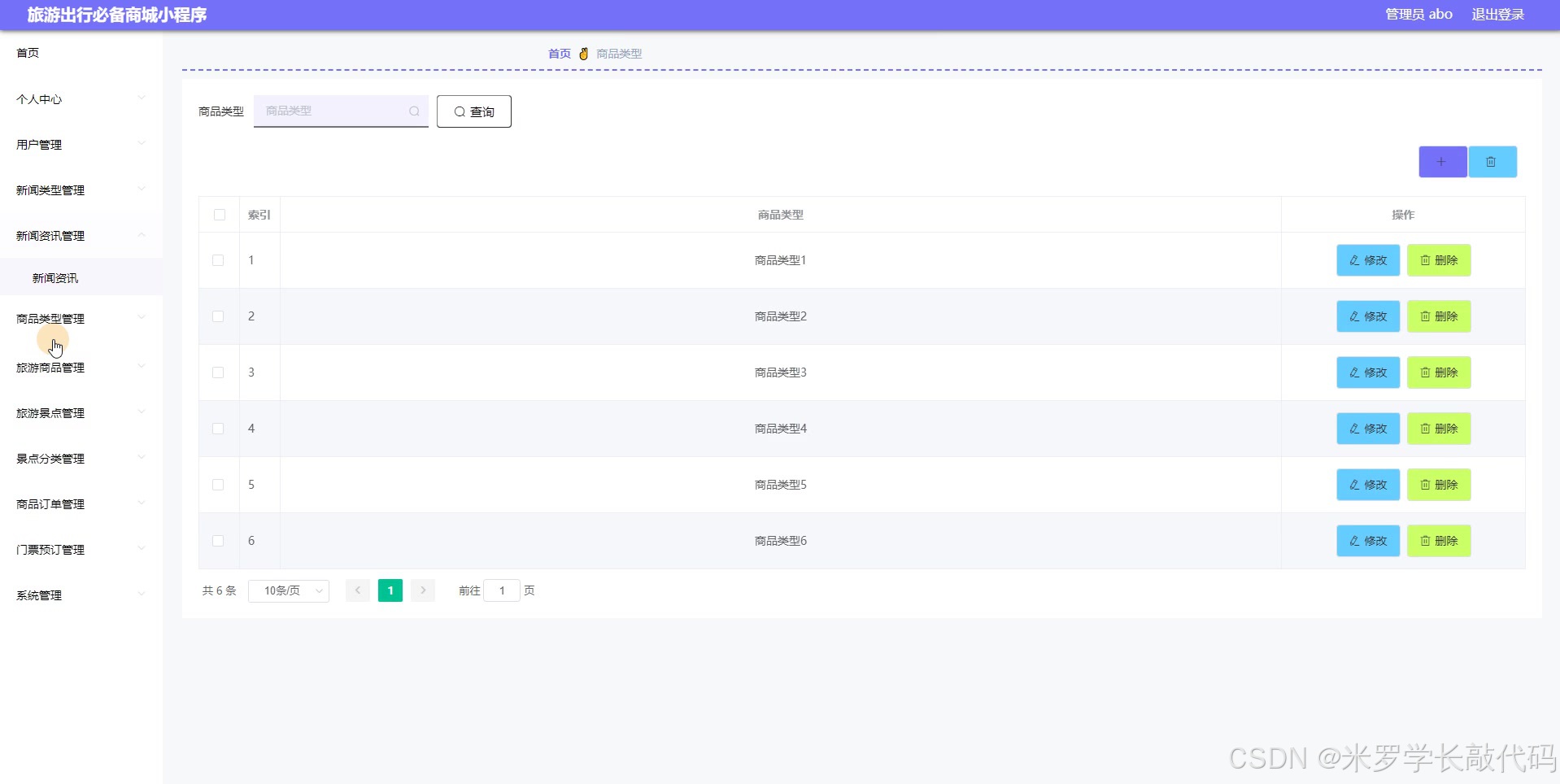
Task: Expand 用户管理 sidebar menu
Action: (x=81, y=145)
